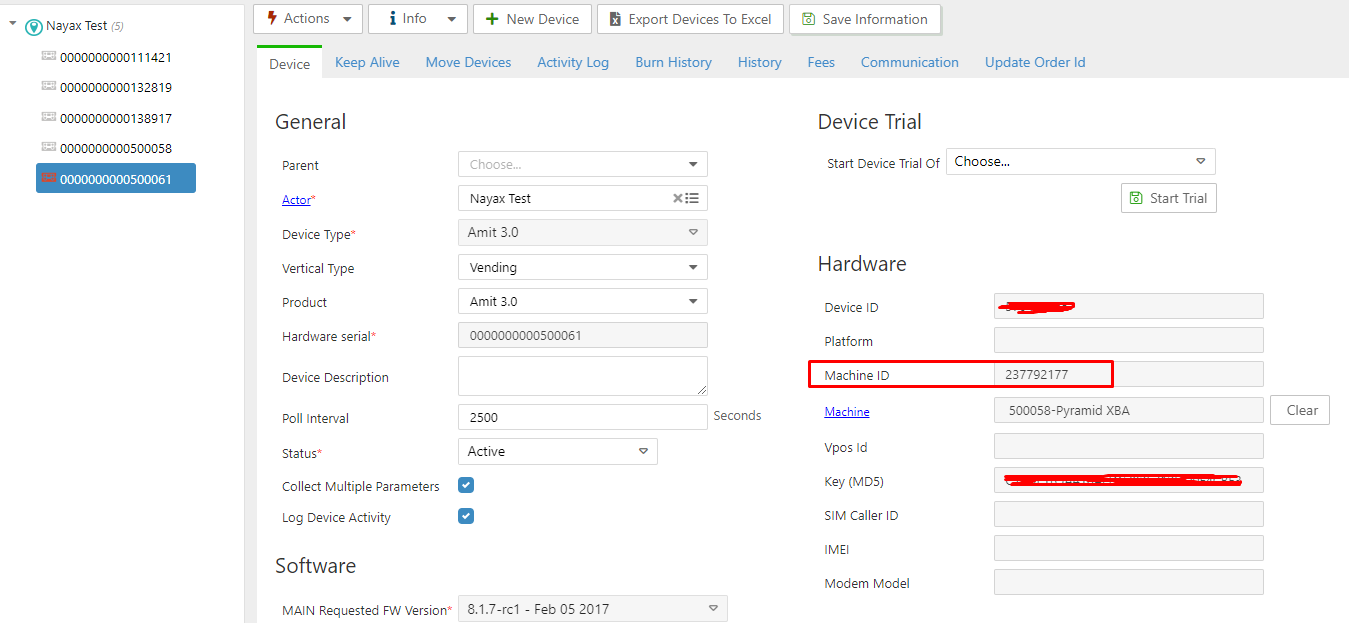This screenshot has width=1349, height=623.
Task: Click the Poll Interval input field
Action: pos(583,417)
